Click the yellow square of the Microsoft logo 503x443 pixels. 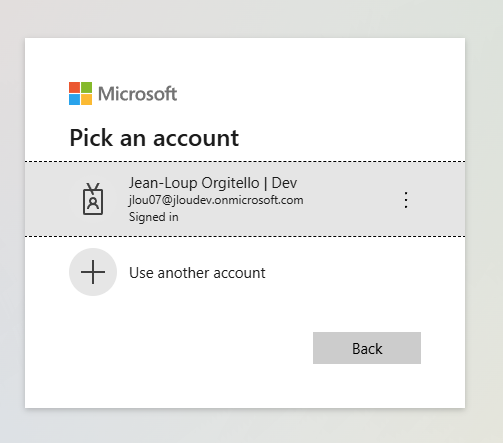[86, 99]
